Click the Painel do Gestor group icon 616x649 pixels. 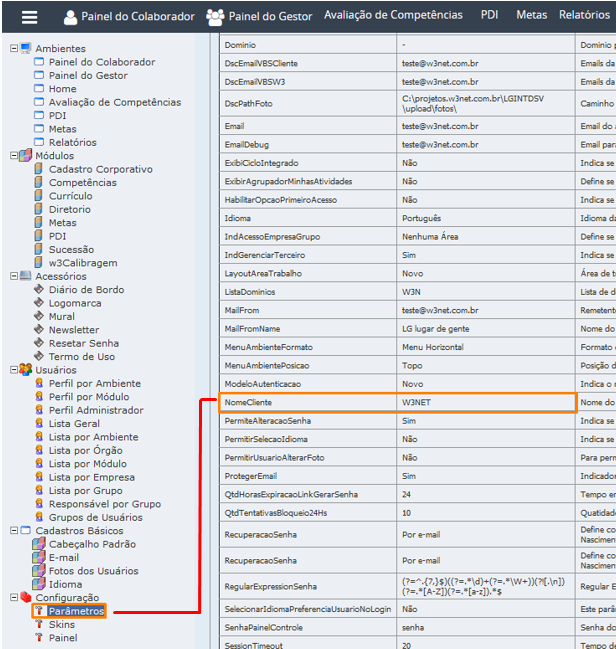point(215,16)
